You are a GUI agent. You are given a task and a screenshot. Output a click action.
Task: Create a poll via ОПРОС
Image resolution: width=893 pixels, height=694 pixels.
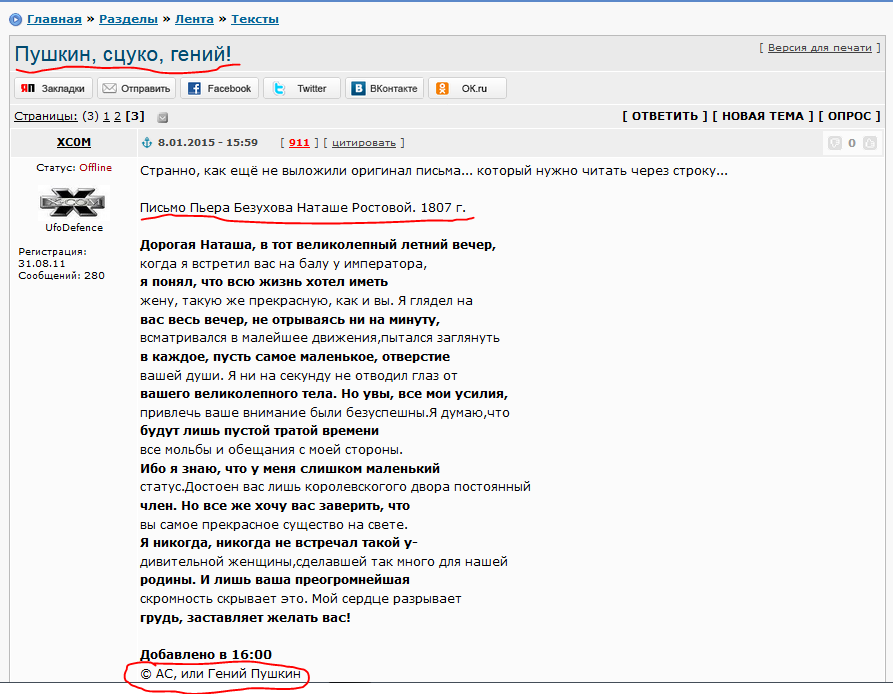850,116
